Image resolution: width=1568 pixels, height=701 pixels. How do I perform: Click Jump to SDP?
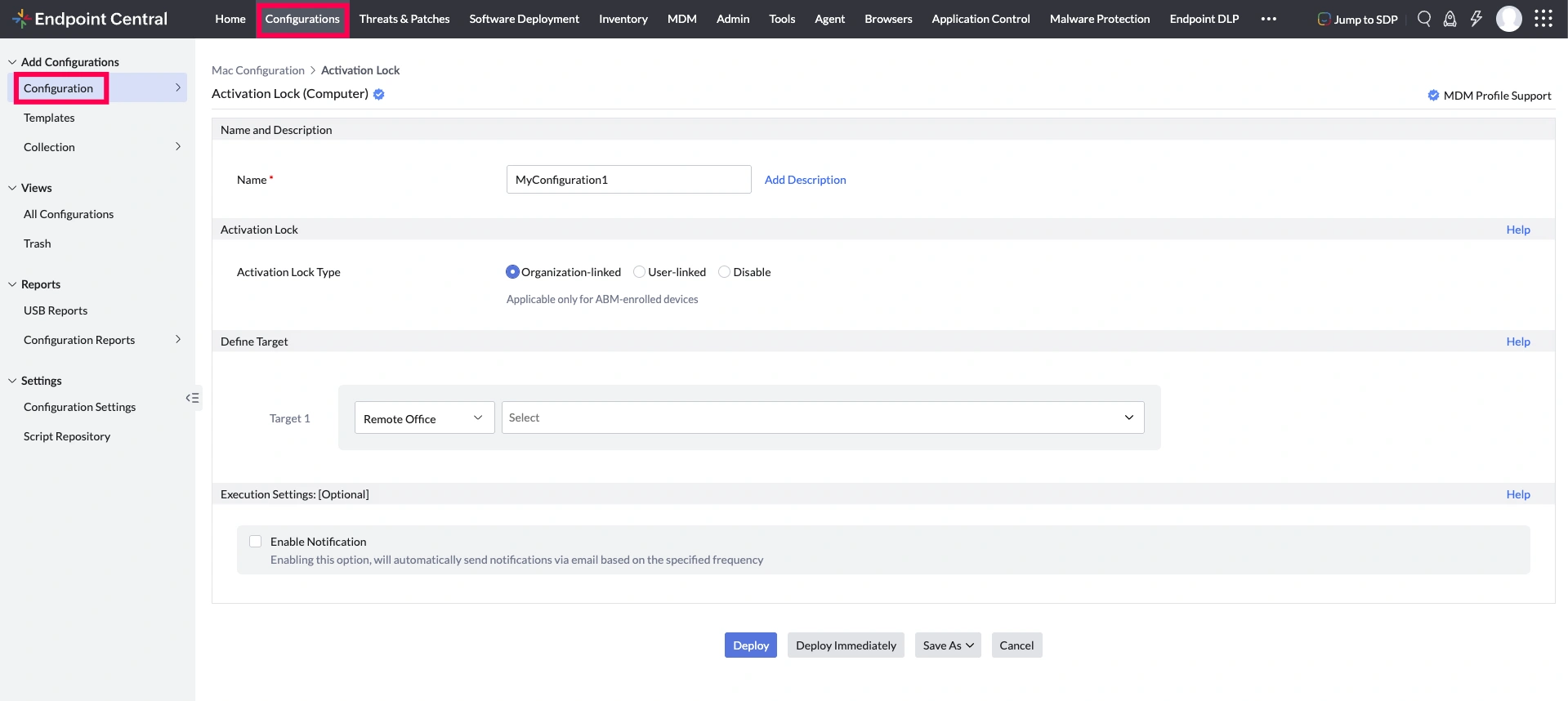tap(1358, 19)
